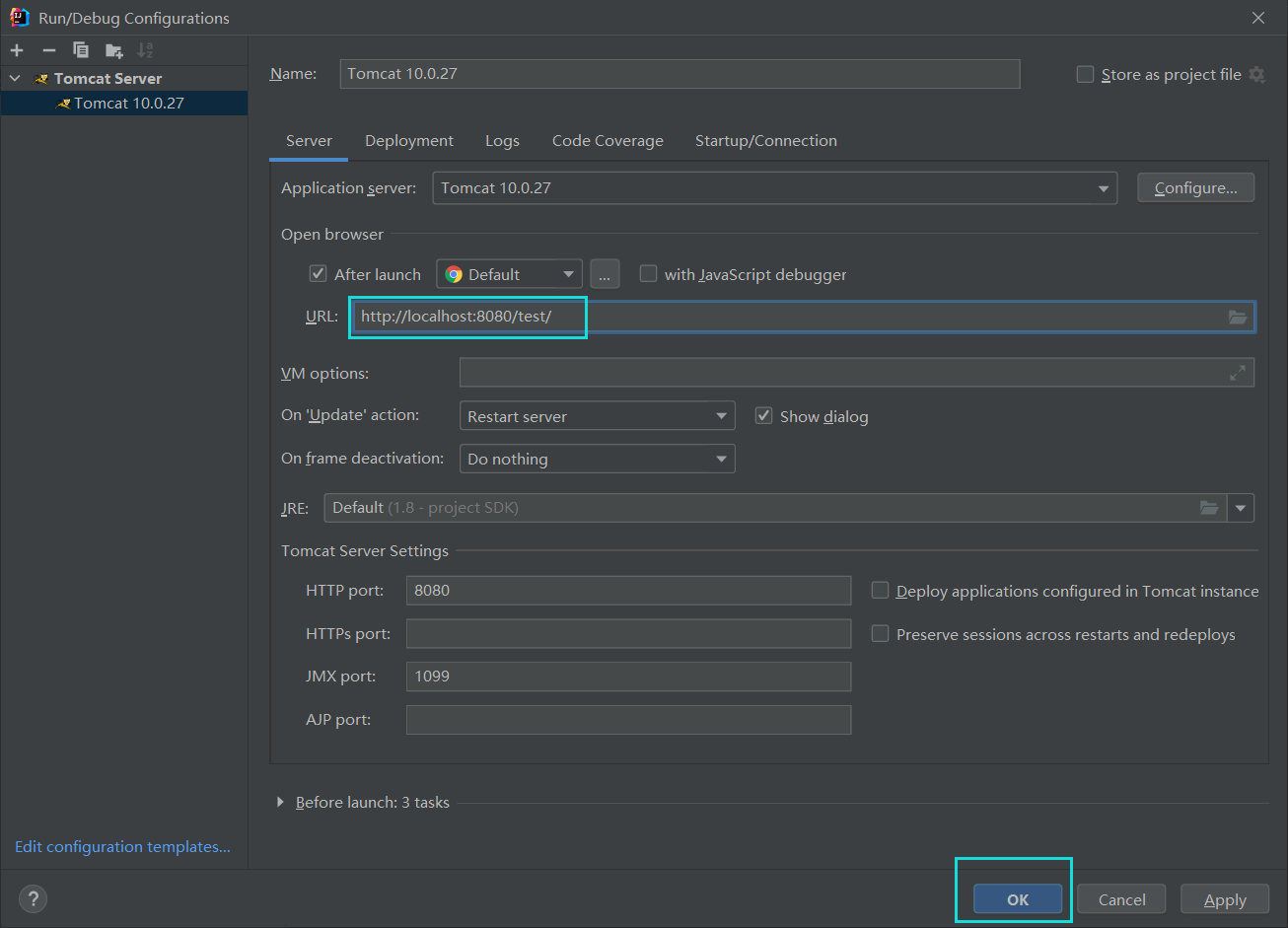Click the JMX port field
Viewport: 1288px width, 928px height.
tap(628, 677)
